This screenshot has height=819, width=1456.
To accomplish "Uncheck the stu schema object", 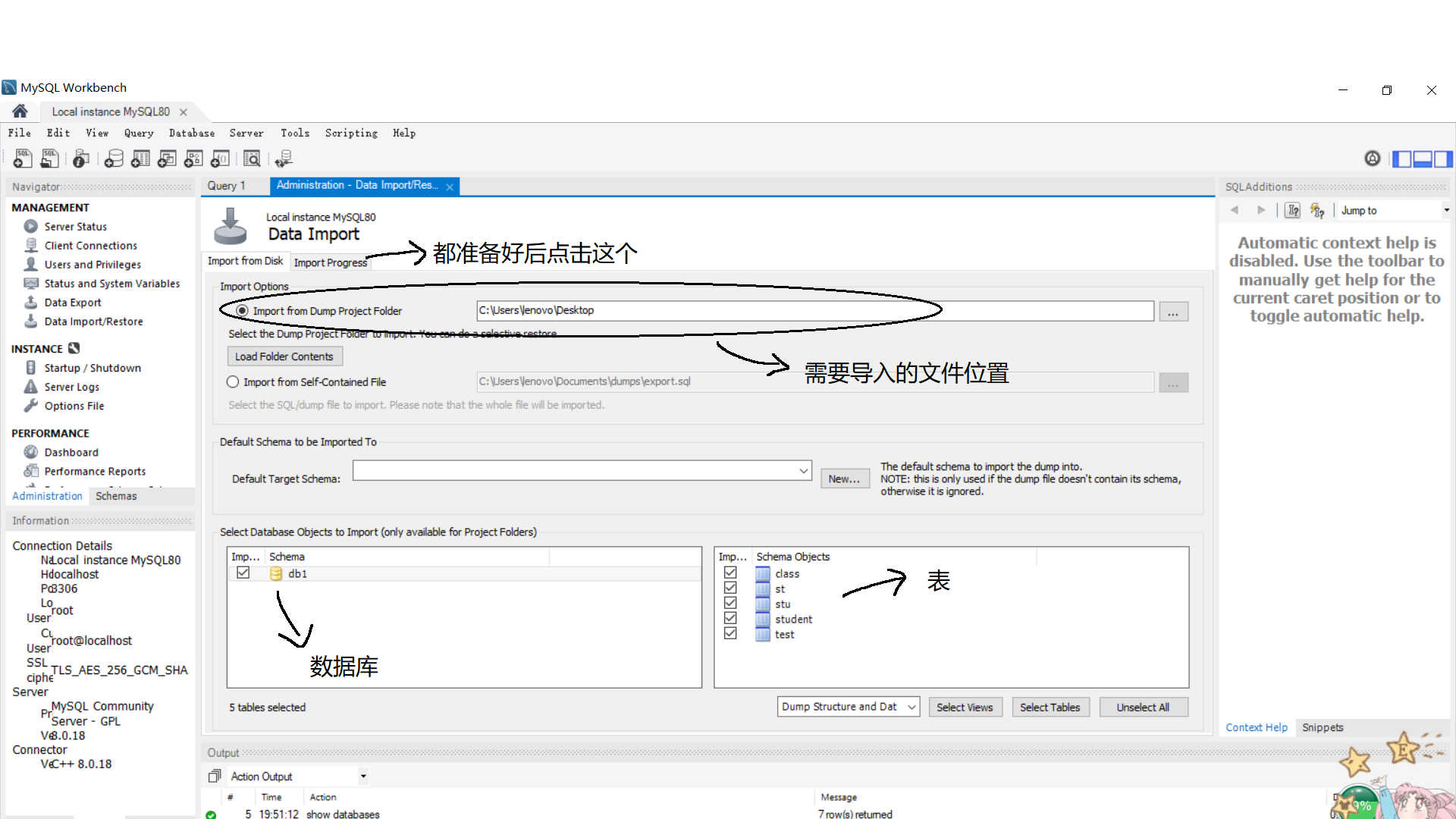I will pyautogui.click(x=730, y=603).
